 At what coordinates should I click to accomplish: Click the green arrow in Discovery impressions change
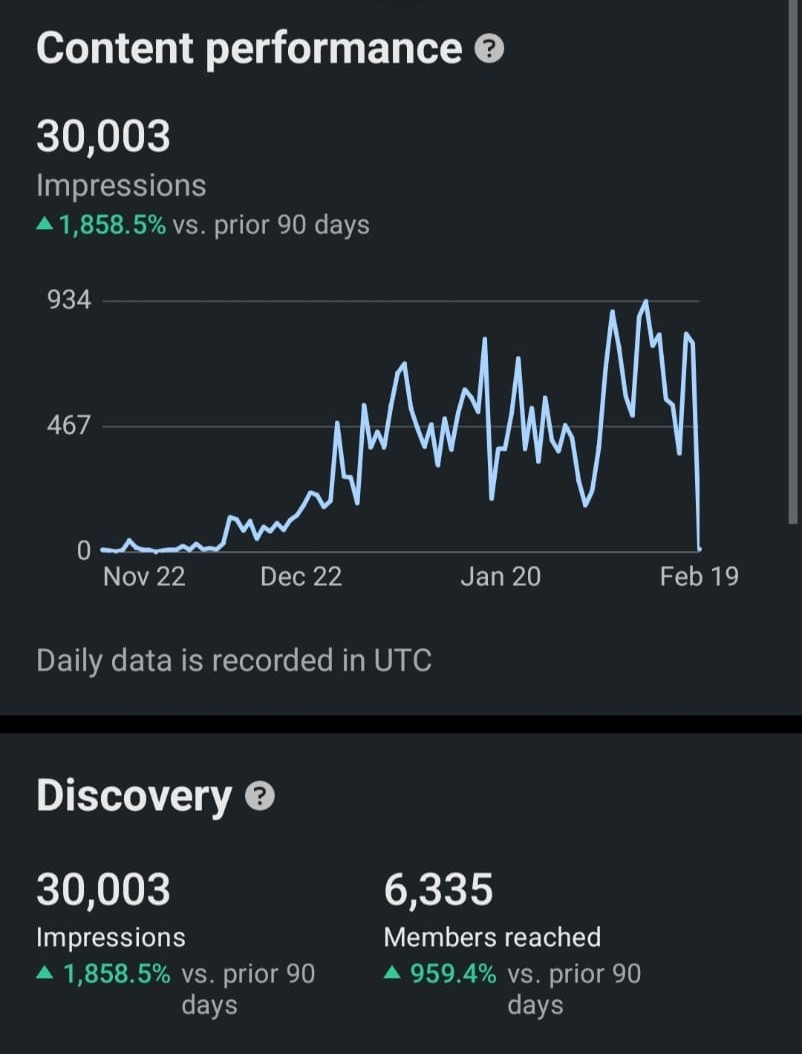tap(46, 974)
